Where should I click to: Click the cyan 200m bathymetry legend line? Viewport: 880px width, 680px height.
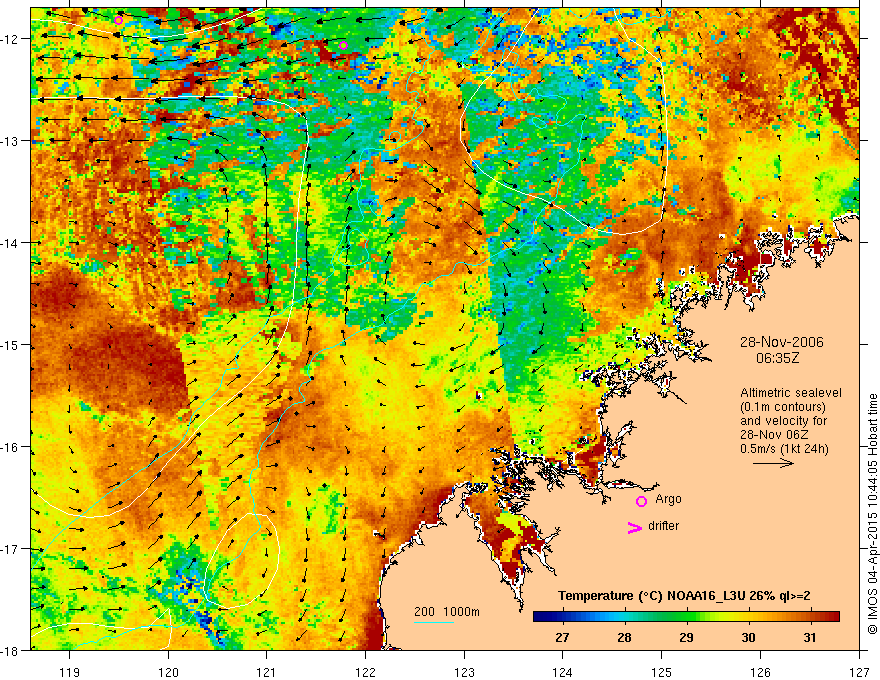click(x=434, y=622)
